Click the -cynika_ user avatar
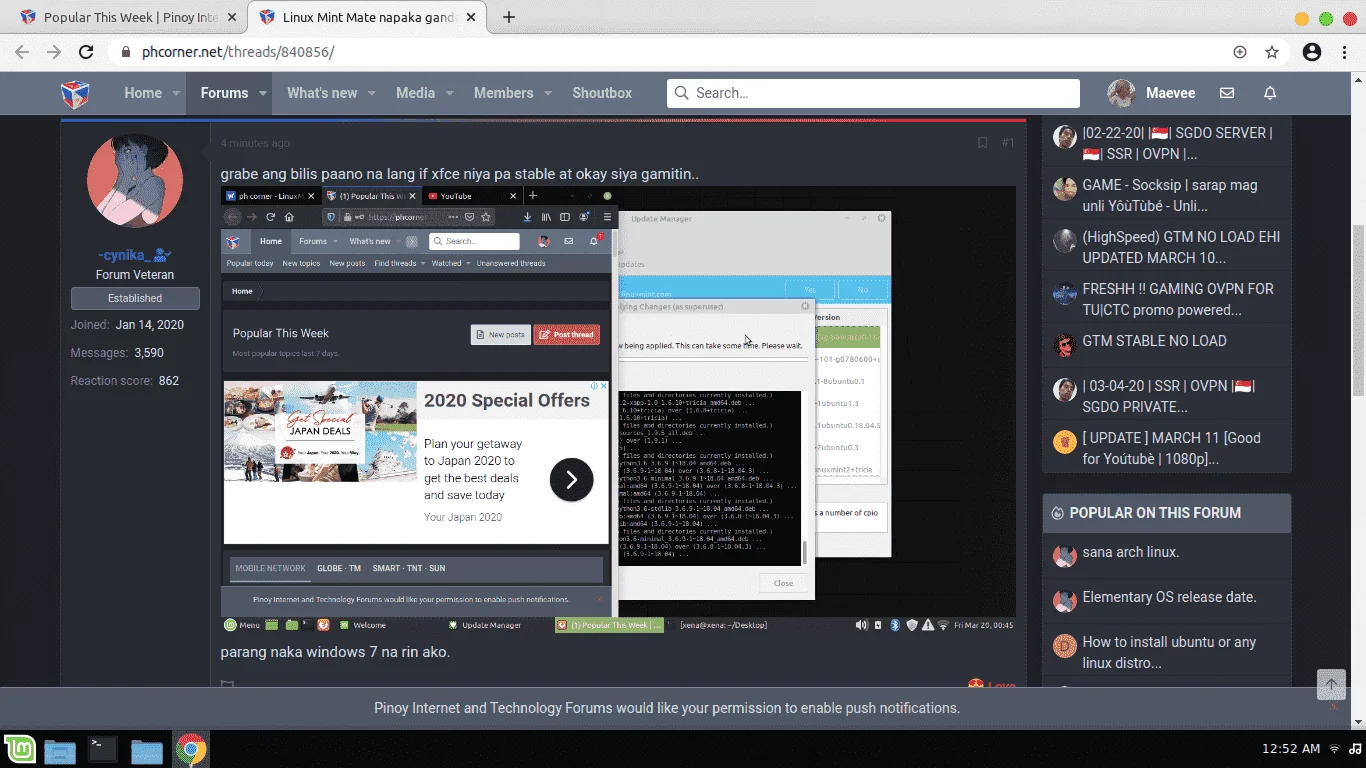 [135, 181]
